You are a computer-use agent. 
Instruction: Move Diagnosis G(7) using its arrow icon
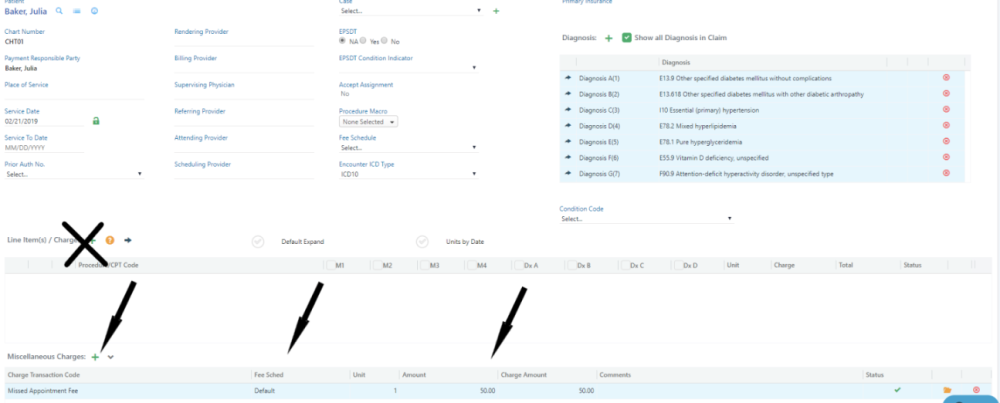(x=568, y=173)
